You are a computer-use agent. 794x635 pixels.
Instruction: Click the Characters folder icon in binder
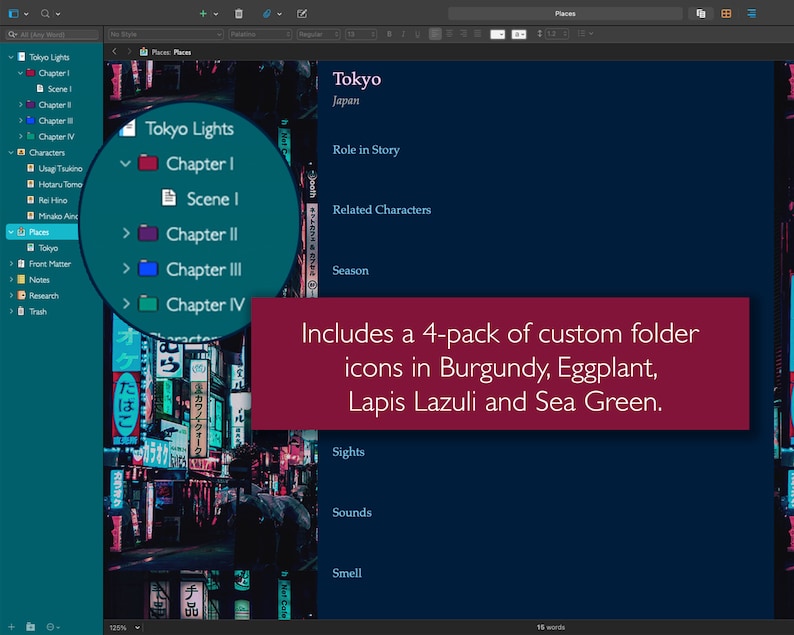[x=21, y=152]
